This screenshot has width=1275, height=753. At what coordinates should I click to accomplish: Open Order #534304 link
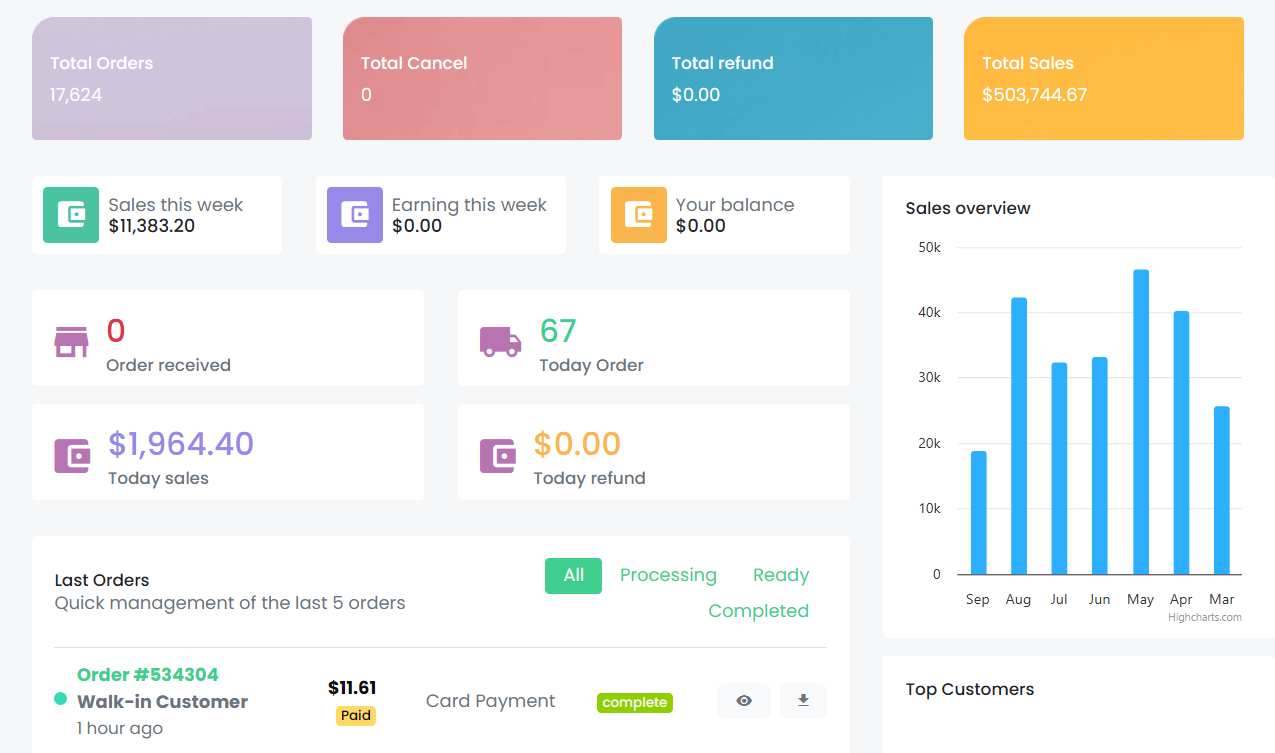coord(147,675)
